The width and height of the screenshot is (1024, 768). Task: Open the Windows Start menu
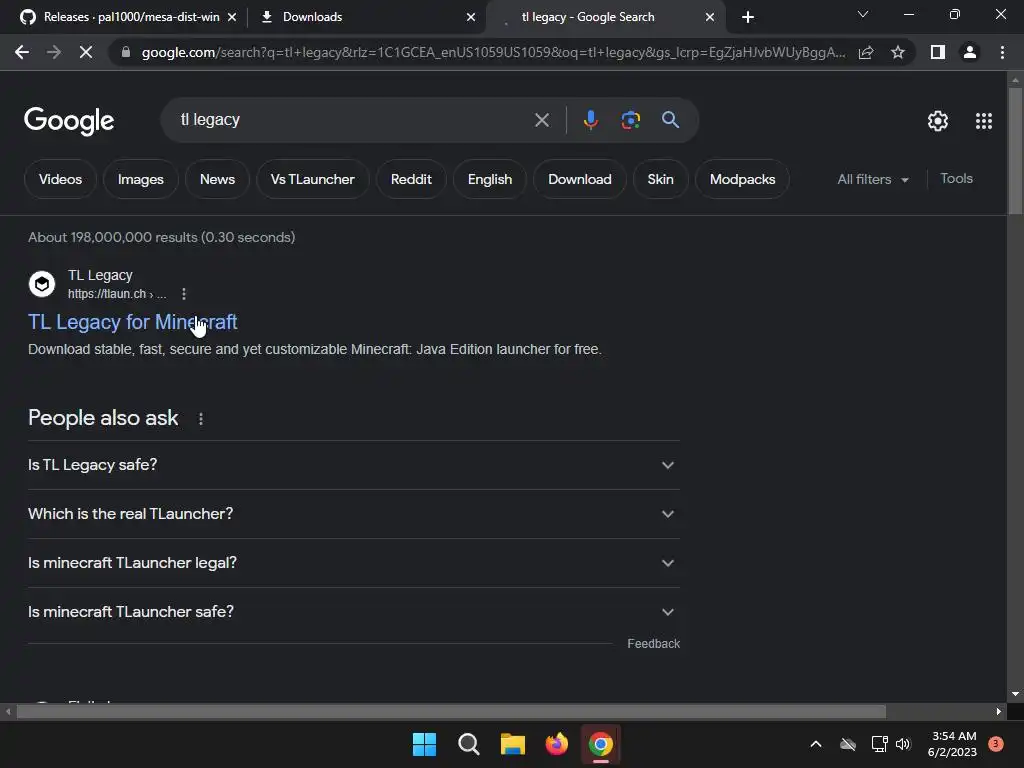coord(424,744)
